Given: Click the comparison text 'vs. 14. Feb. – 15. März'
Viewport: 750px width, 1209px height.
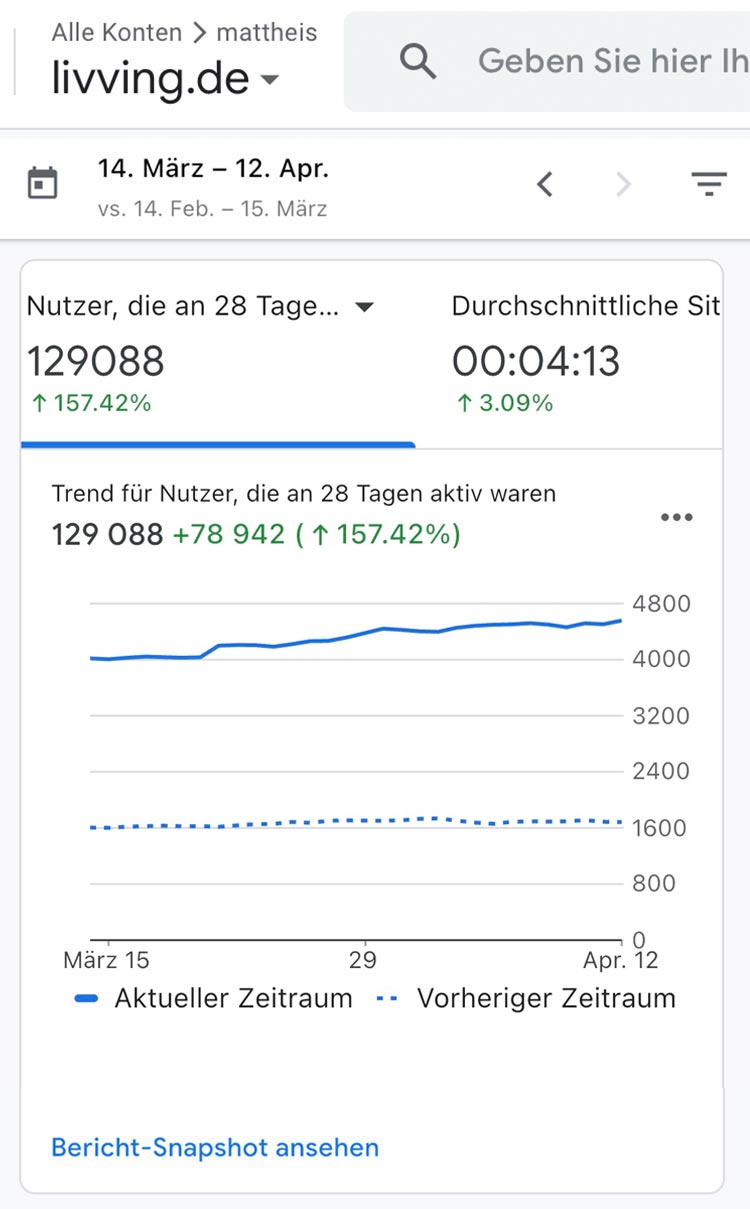Looking at the screenshot, I should pyautogui.click(x=212, y=209).
